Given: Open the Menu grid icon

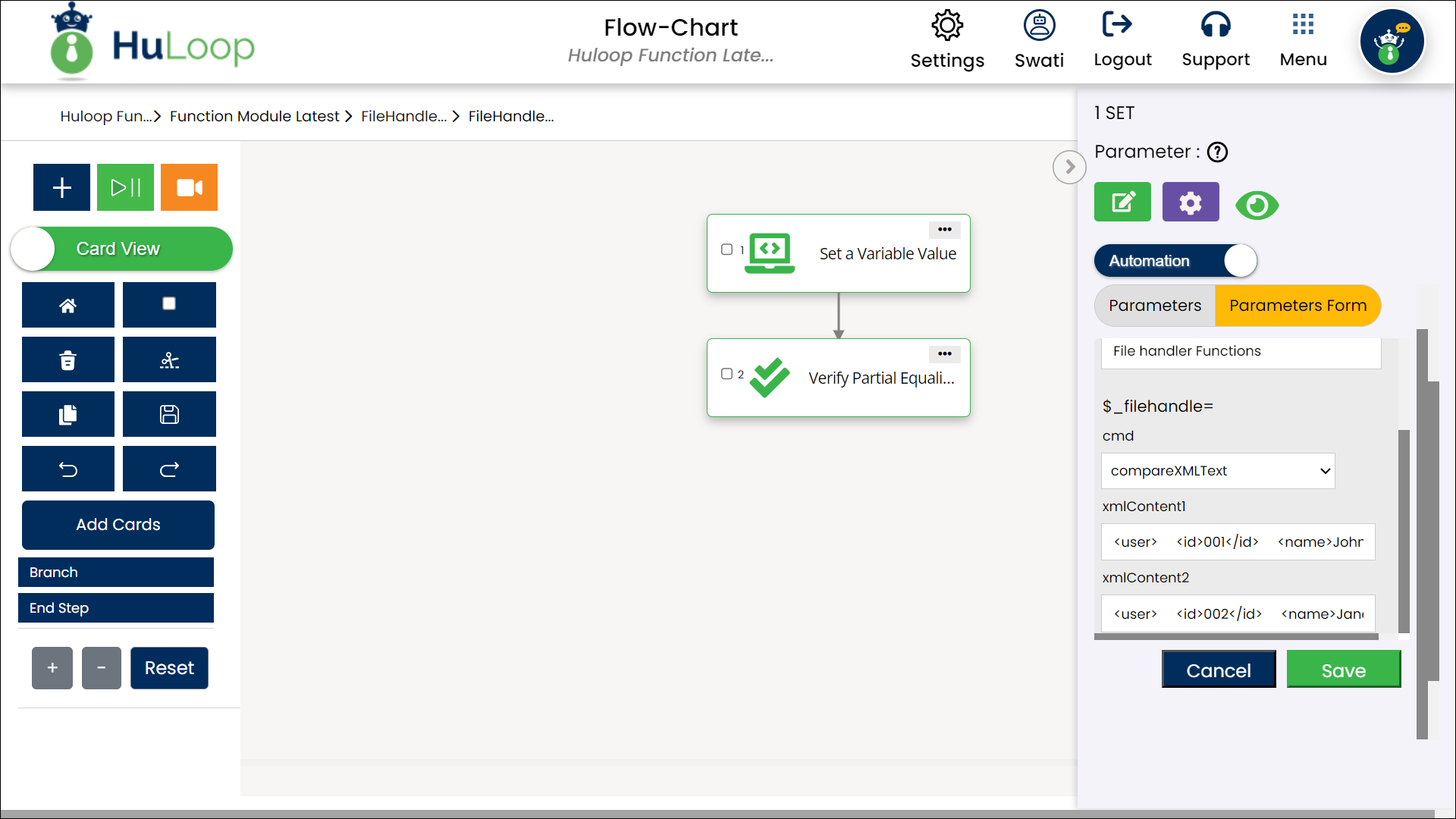Looking at the screenshot, I should tap(1303, 24).
